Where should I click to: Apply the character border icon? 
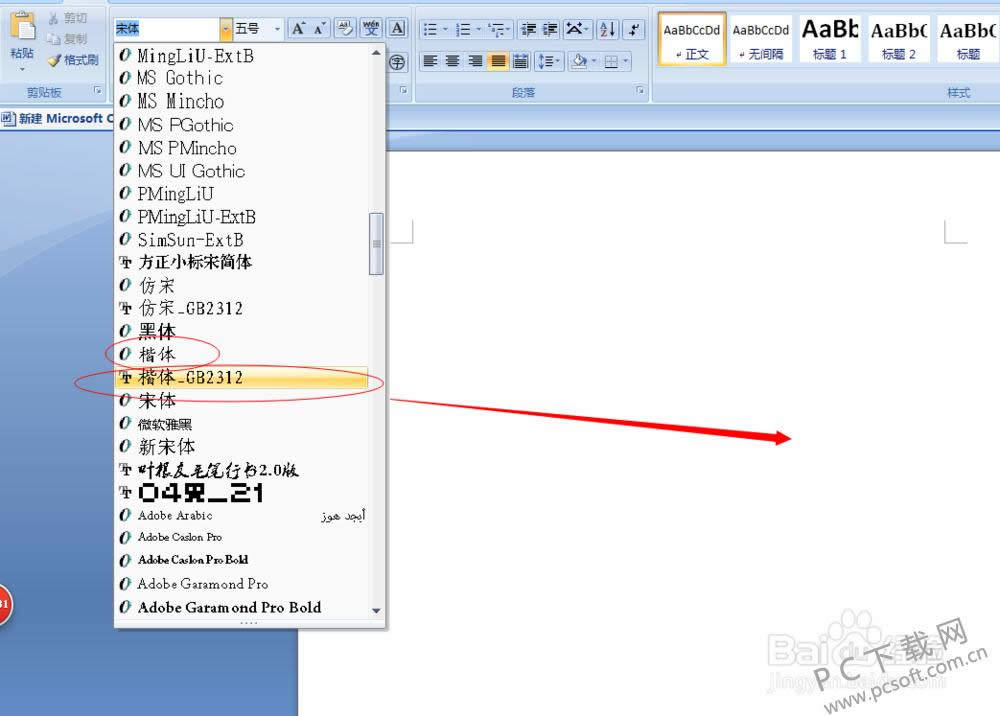[x=399, y=28]
